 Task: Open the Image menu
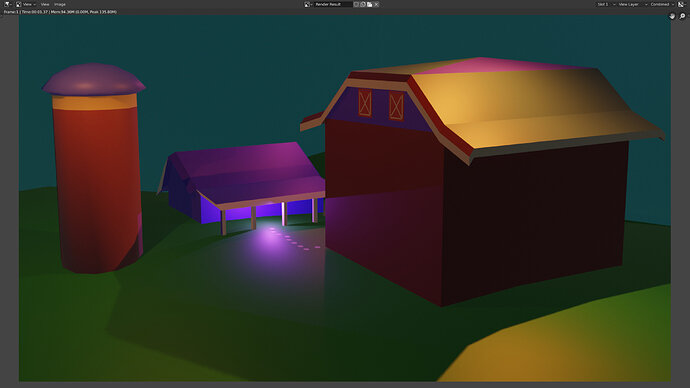tap(60, 4)
